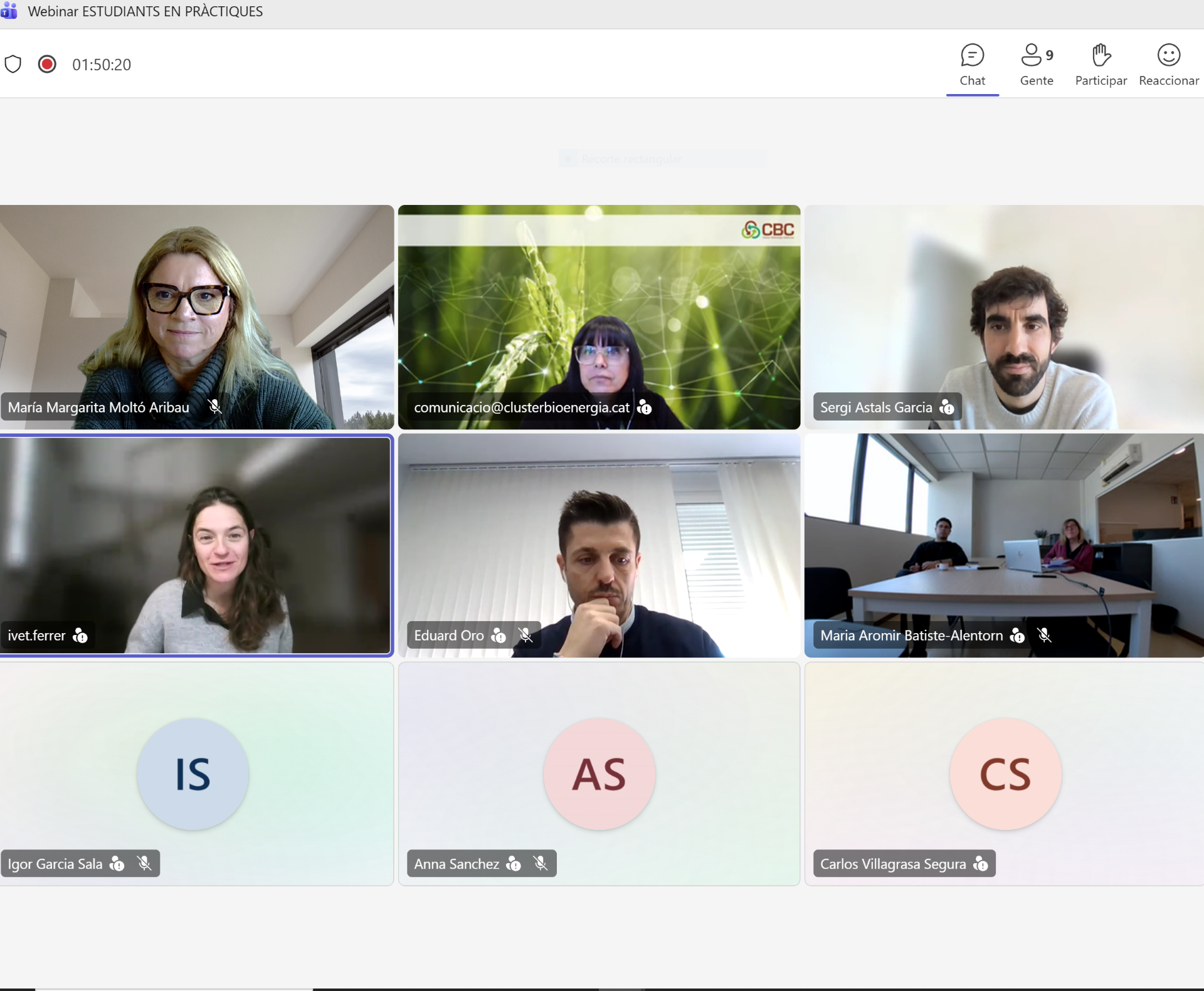
Task: Click the external user badge beside Sergi Astals Garcia
Action: pyautogui.click(x=947, y=407)
